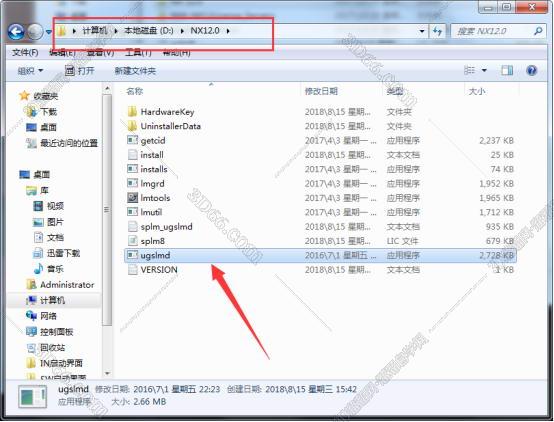
Task: Select the UninstallerData folder
Action: [x=320, y=126]
